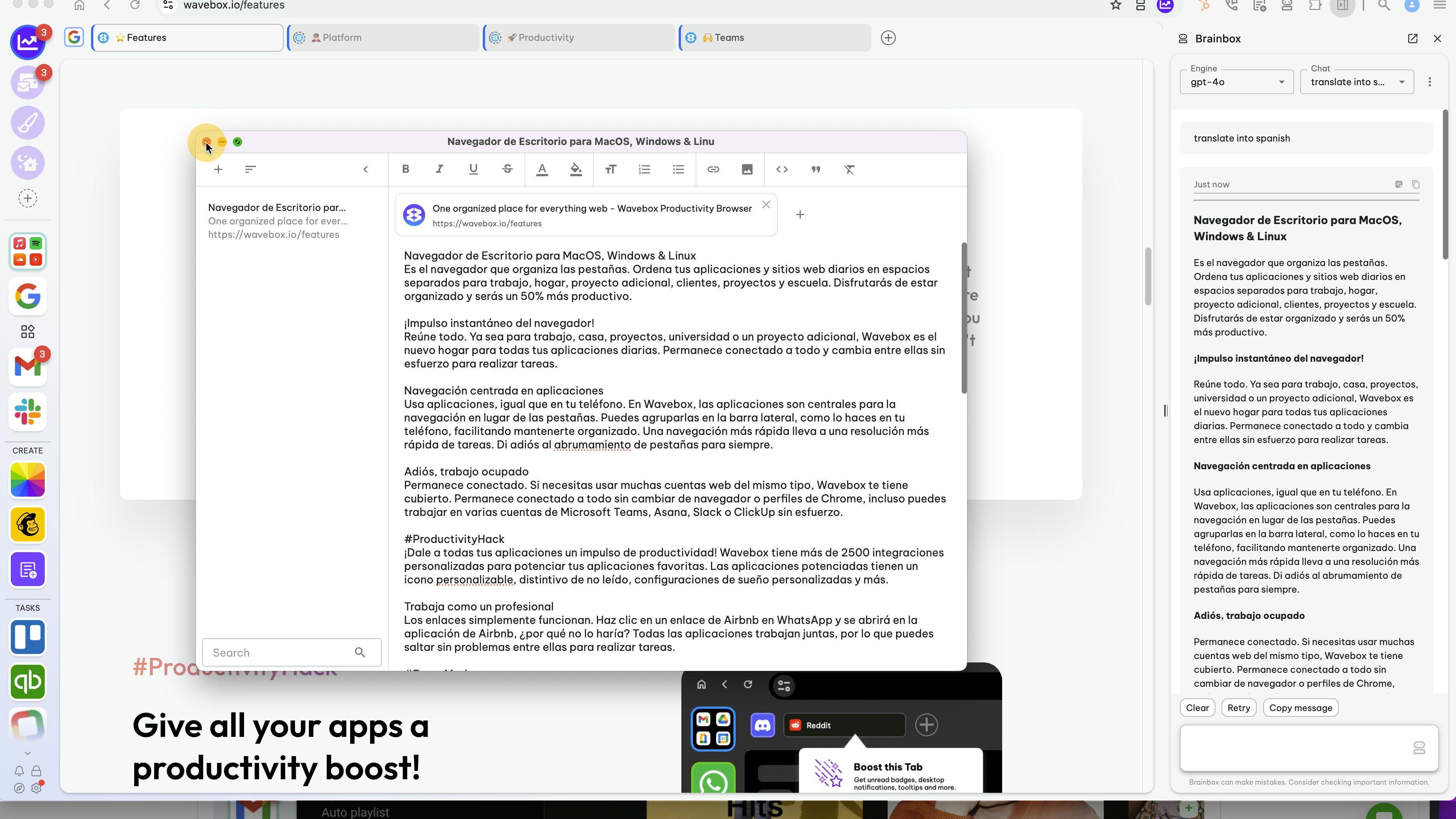Open the text color picker

[542, 169]
